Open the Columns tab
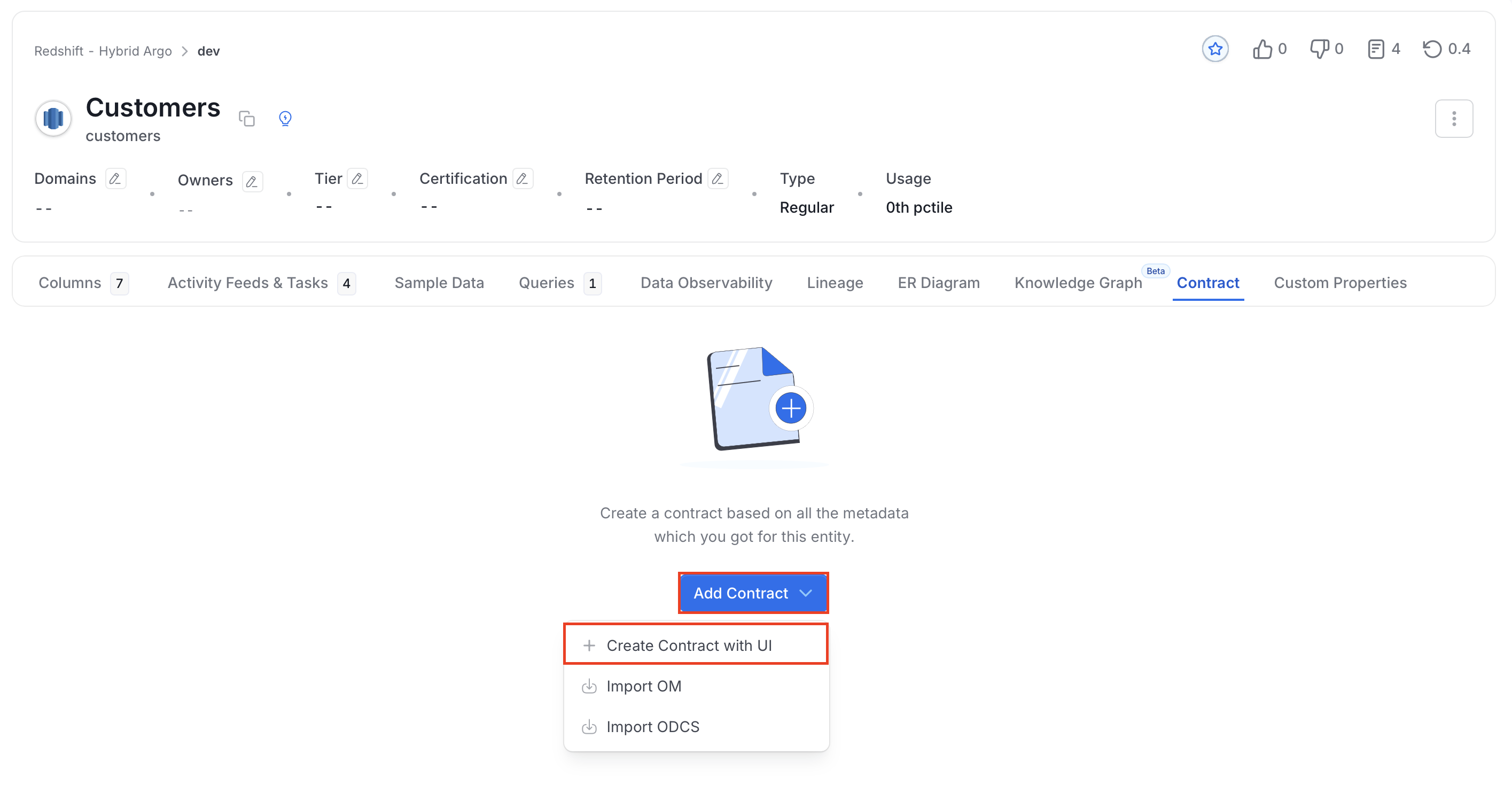1512x793 pixels. click(x=83, y=283)
